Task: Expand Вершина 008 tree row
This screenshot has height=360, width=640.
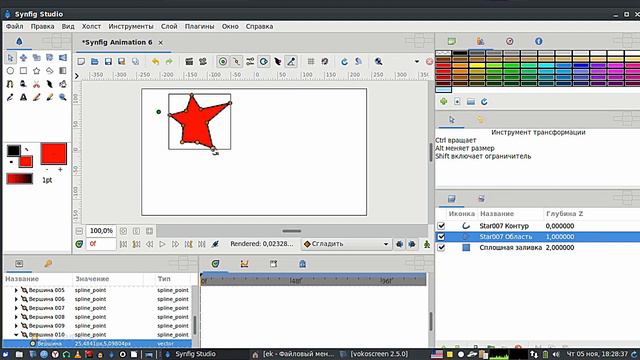Action: (16, 317)
